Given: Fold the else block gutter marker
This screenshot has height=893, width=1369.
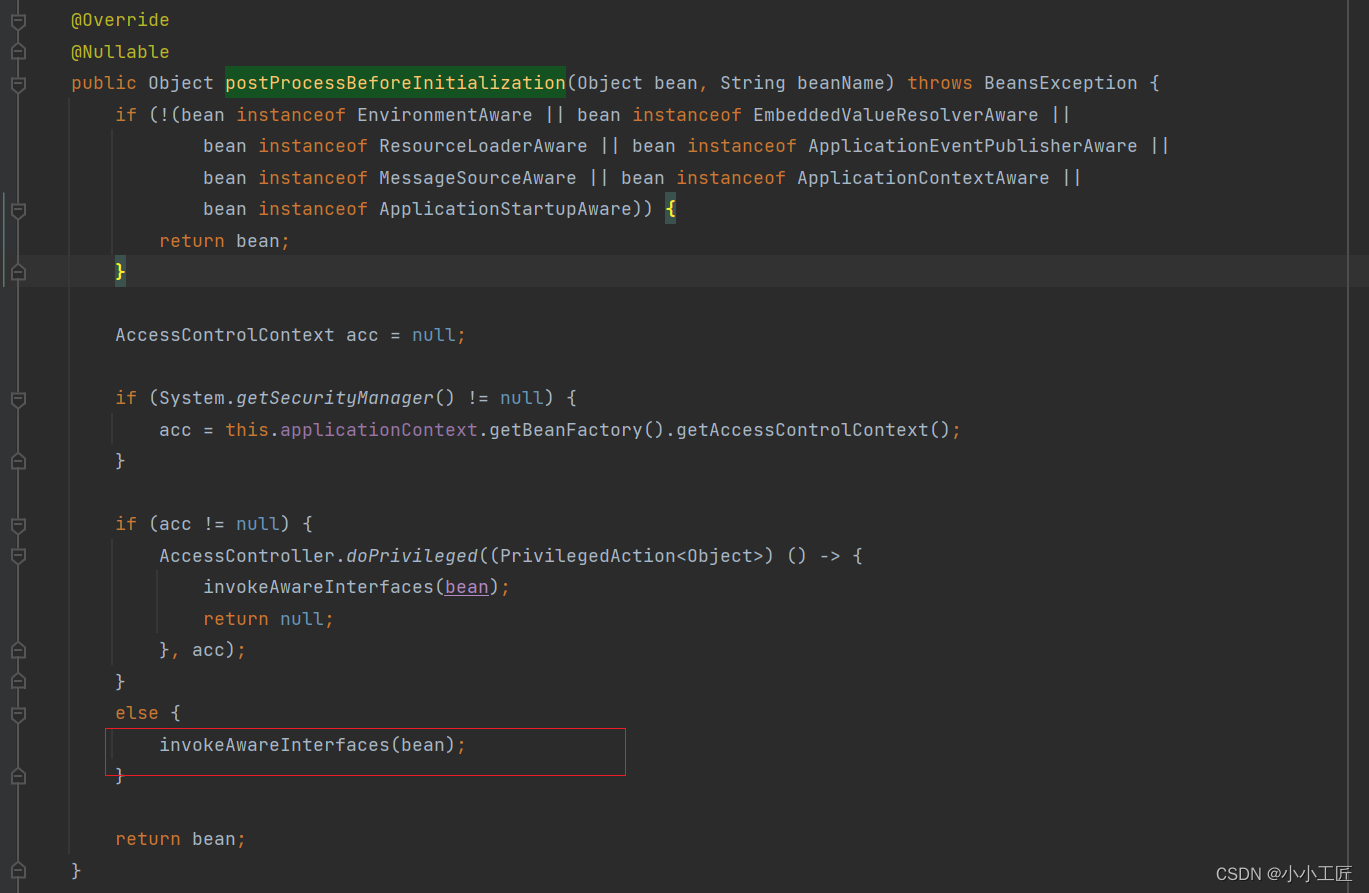Looking at the screenshot, I should tap(18, 714).
